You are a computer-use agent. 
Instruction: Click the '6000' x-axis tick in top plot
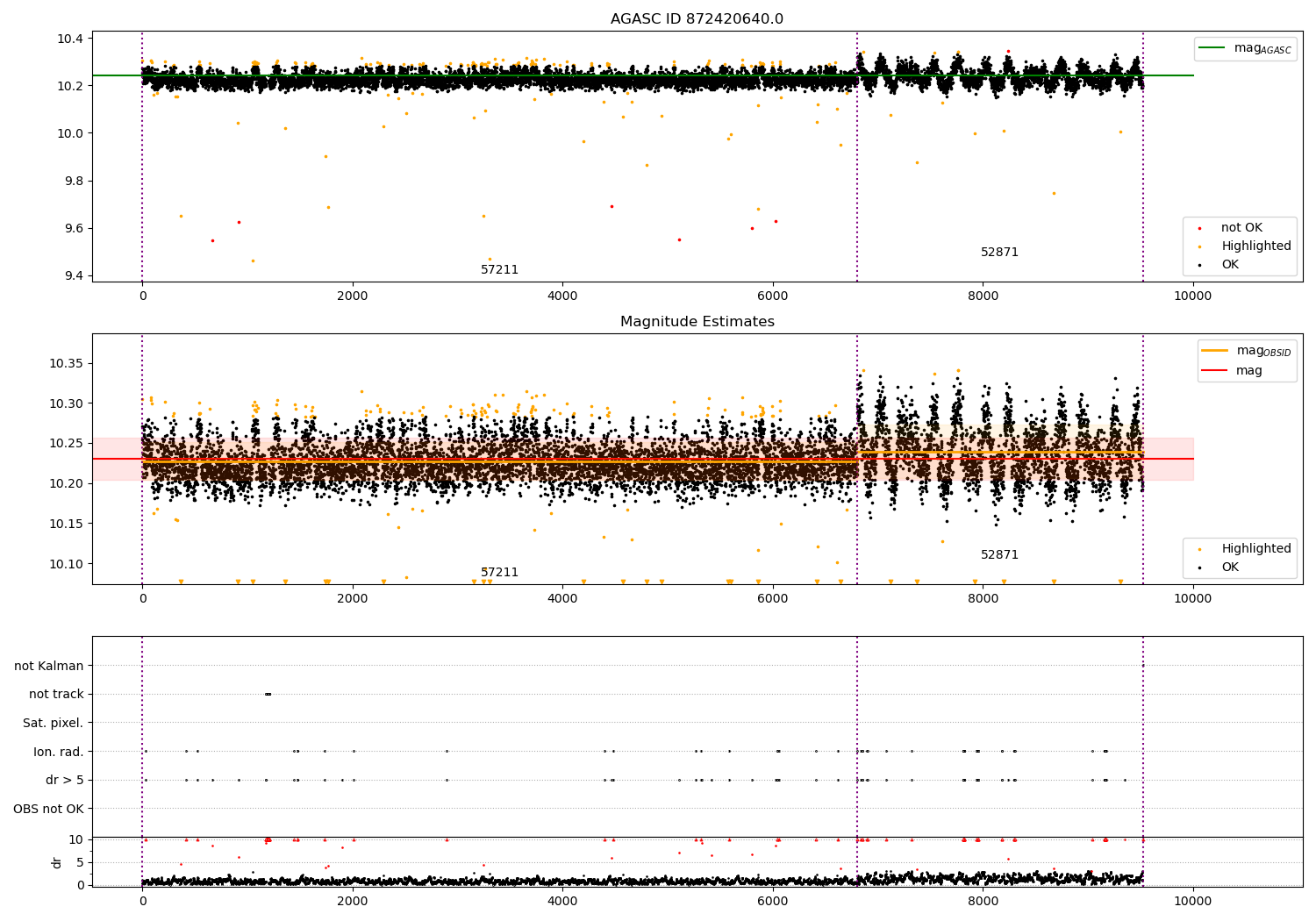coord(773,296)
